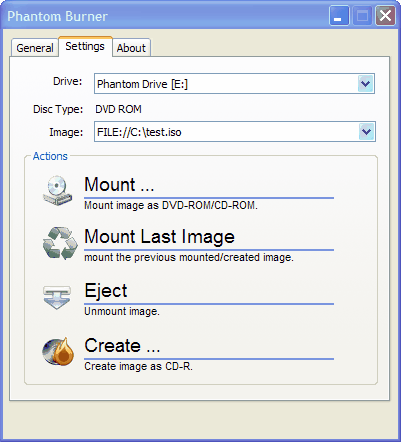Viewport: 401px width, 442px height.
Task: Click the "Mount Last Image" action title
Action: coord(159,237)
